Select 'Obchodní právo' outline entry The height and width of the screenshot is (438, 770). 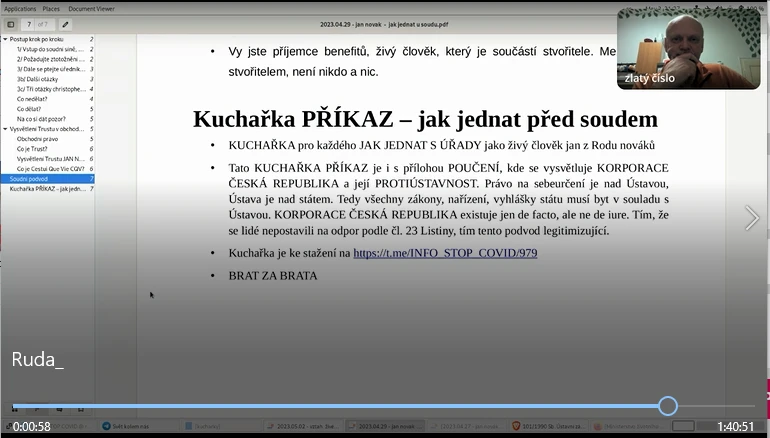37,139
